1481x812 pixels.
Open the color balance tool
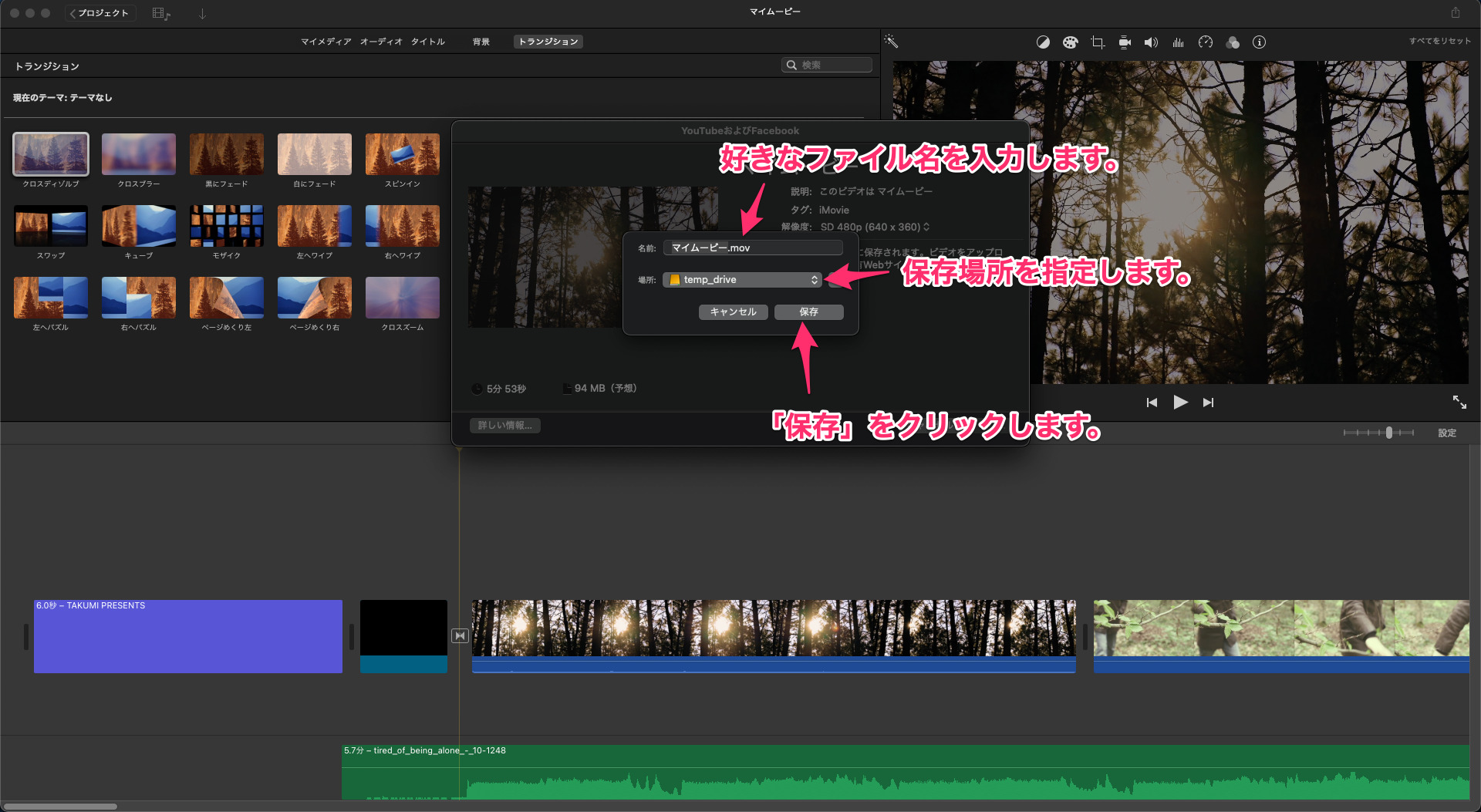1043,42
